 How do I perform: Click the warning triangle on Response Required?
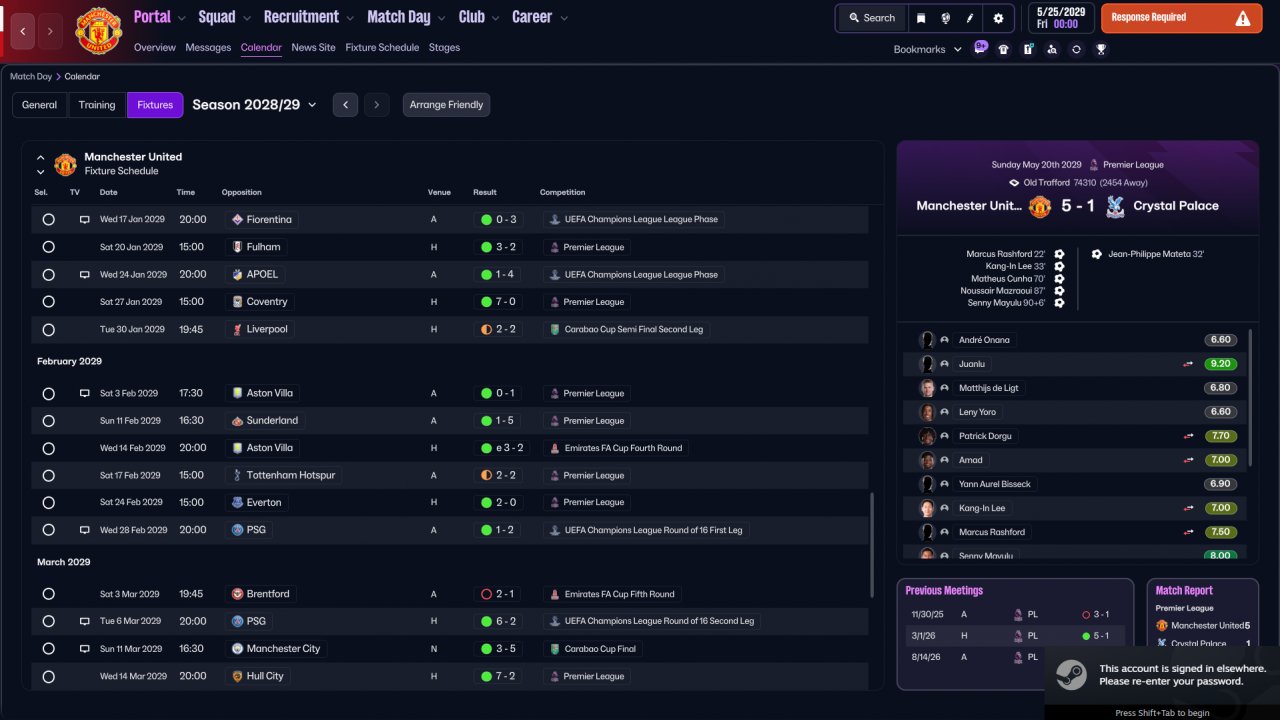point(1243,18)
